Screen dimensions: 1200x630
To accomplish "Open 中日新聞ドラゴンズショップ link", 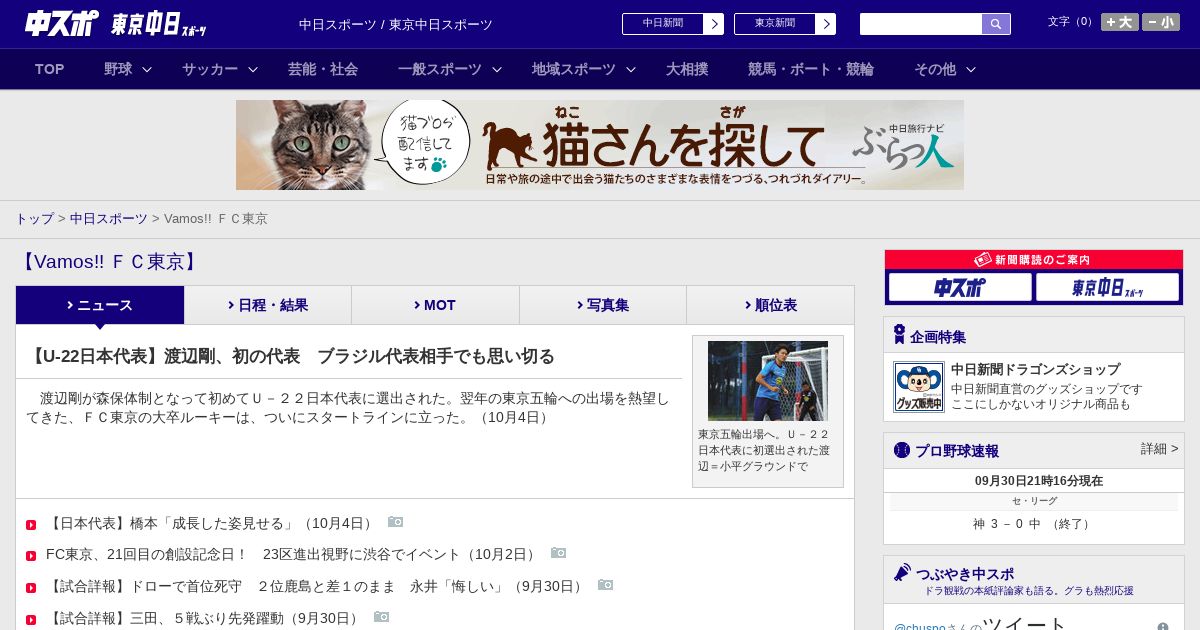I will click(x=1035, y=369).
